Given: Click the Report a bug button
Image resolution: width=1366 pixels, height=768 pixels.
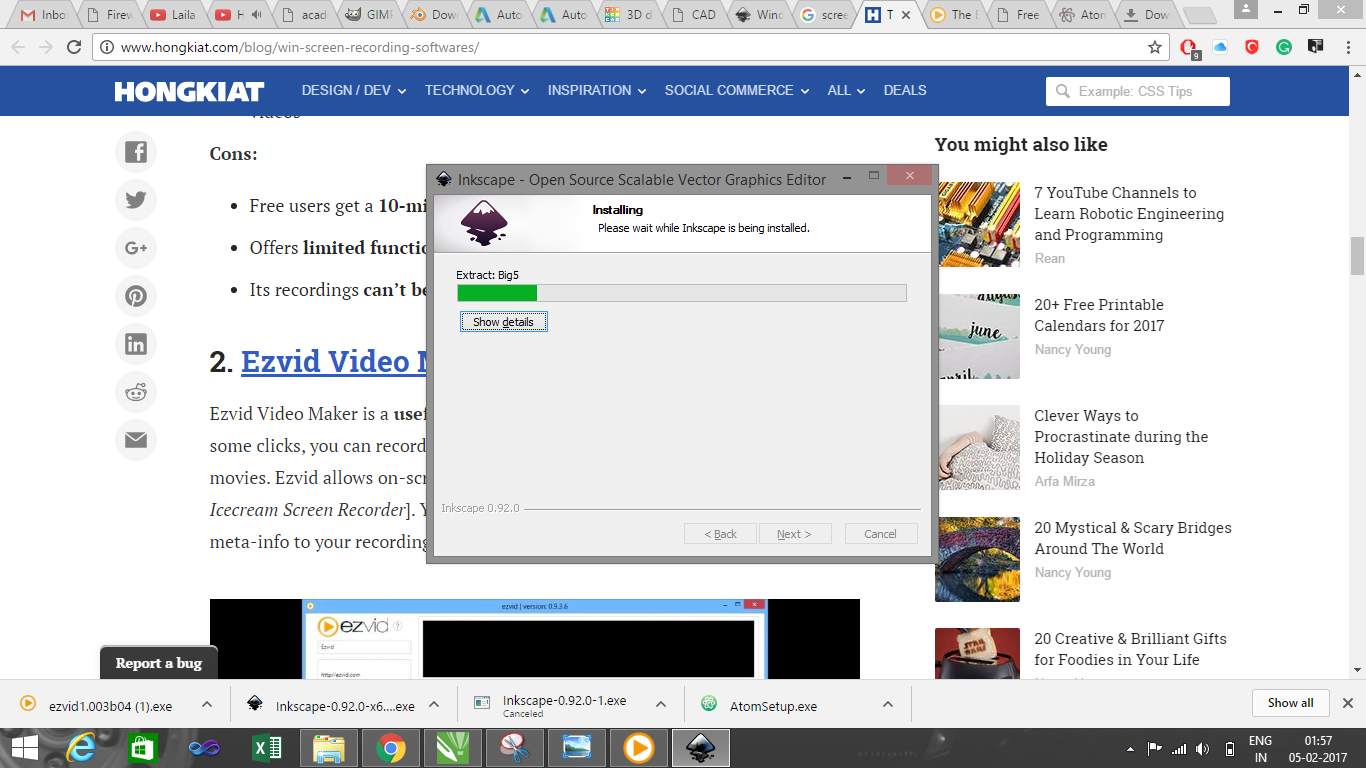Looking at the screenshot, I should click(x=159, y=663).
